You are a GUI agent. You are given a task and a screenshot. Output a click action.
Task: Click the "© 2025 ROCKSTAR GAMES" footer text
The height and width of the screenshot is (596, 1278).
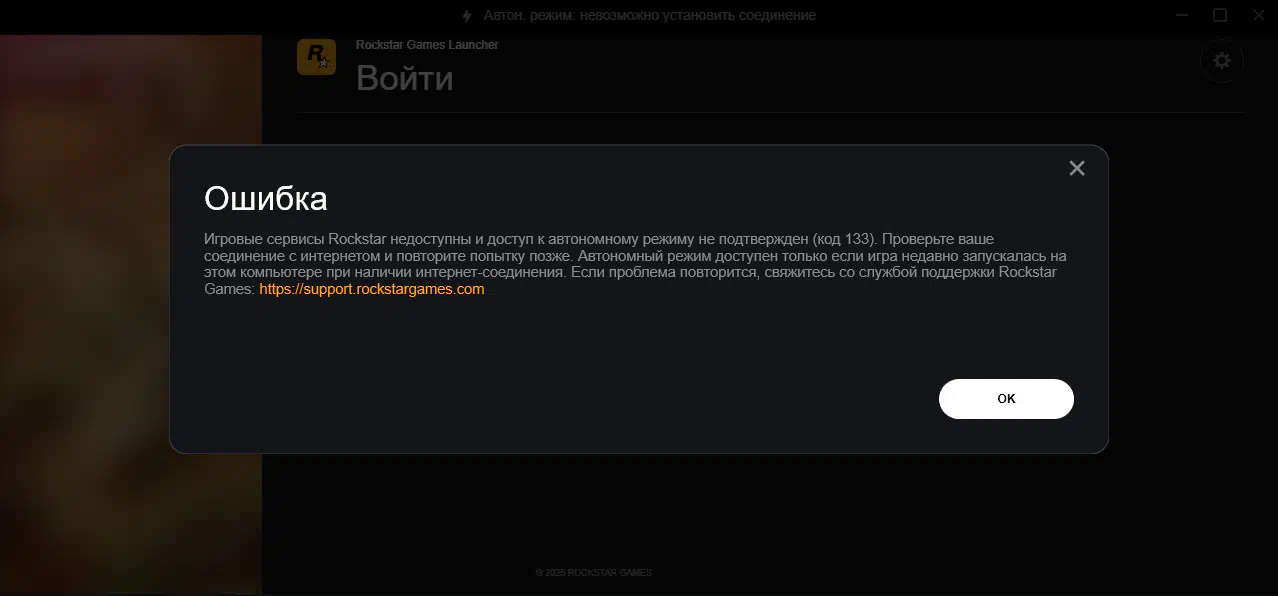(593, 573)
